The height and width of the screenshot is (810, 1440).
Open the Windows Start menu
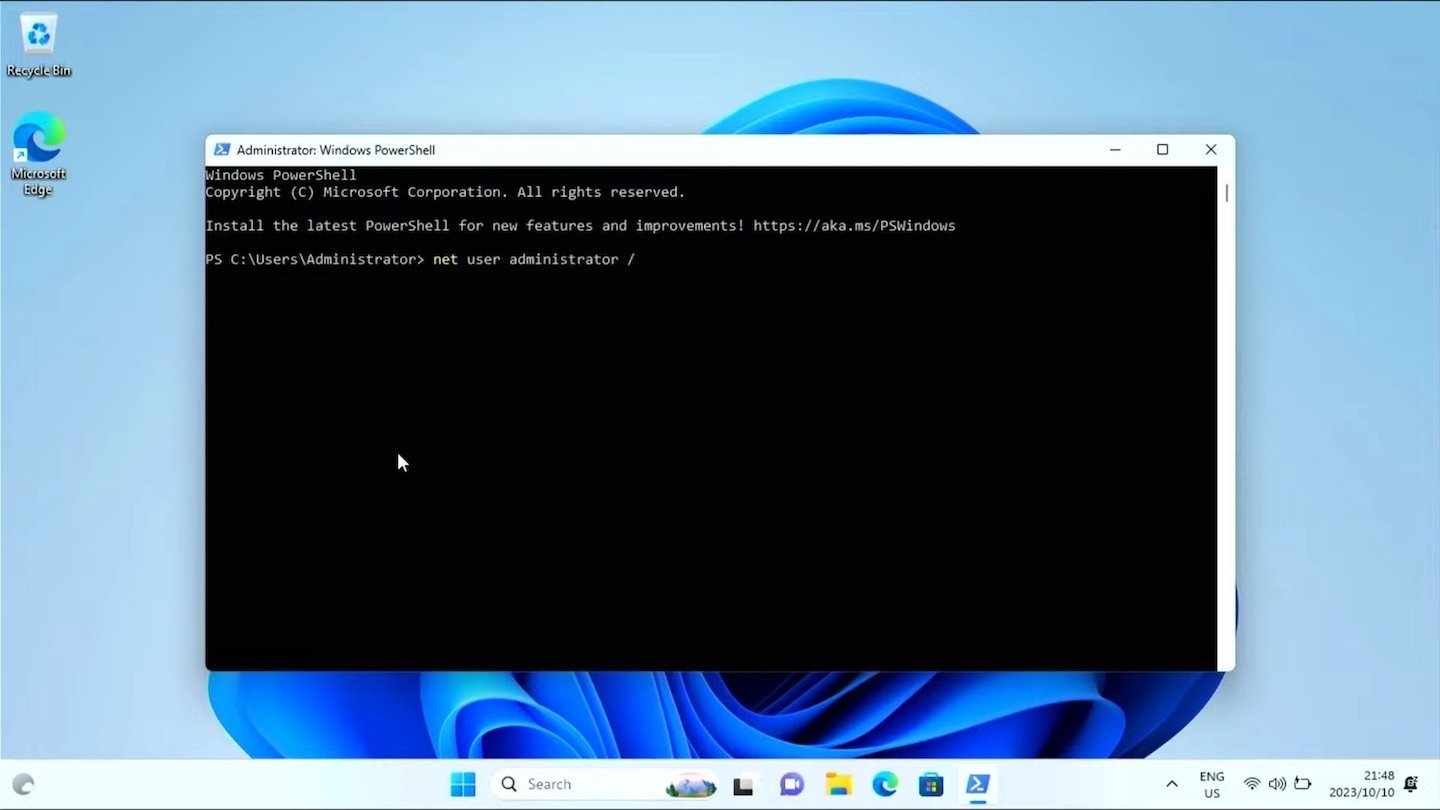coord(463,785)
